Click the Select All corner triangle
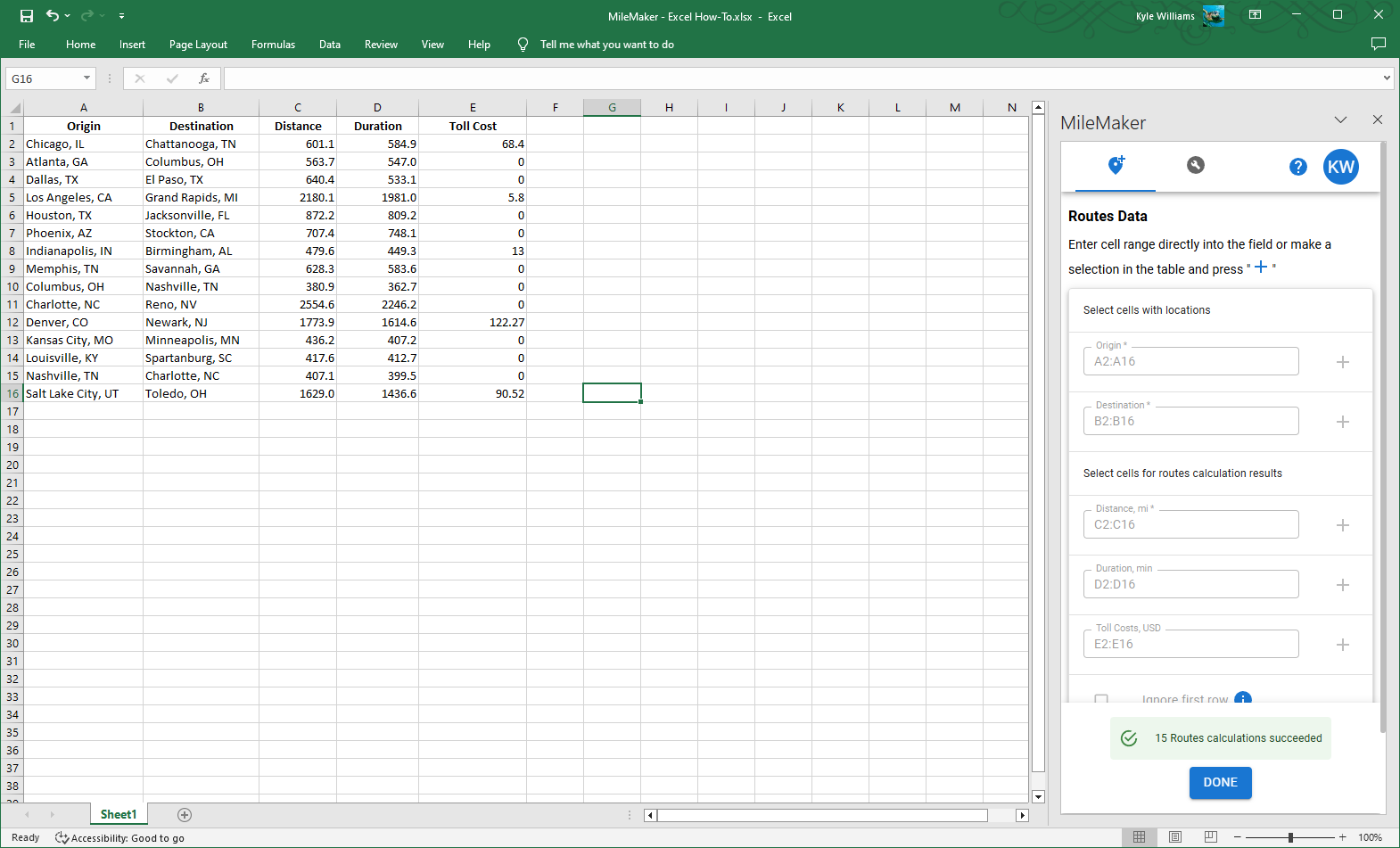 pos(14,108)
